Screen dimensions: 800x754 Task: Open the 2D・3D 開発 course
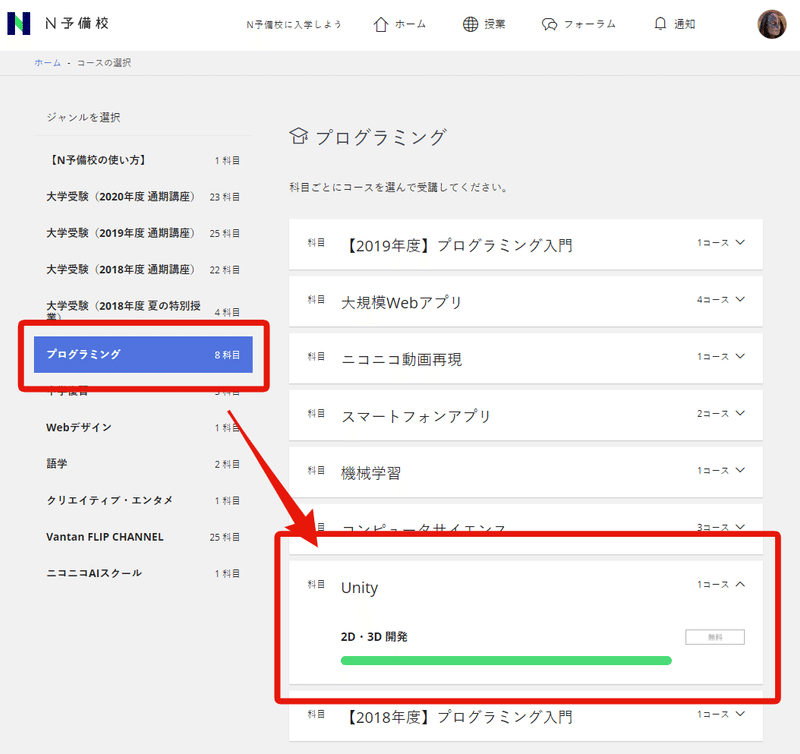[374, 637]
